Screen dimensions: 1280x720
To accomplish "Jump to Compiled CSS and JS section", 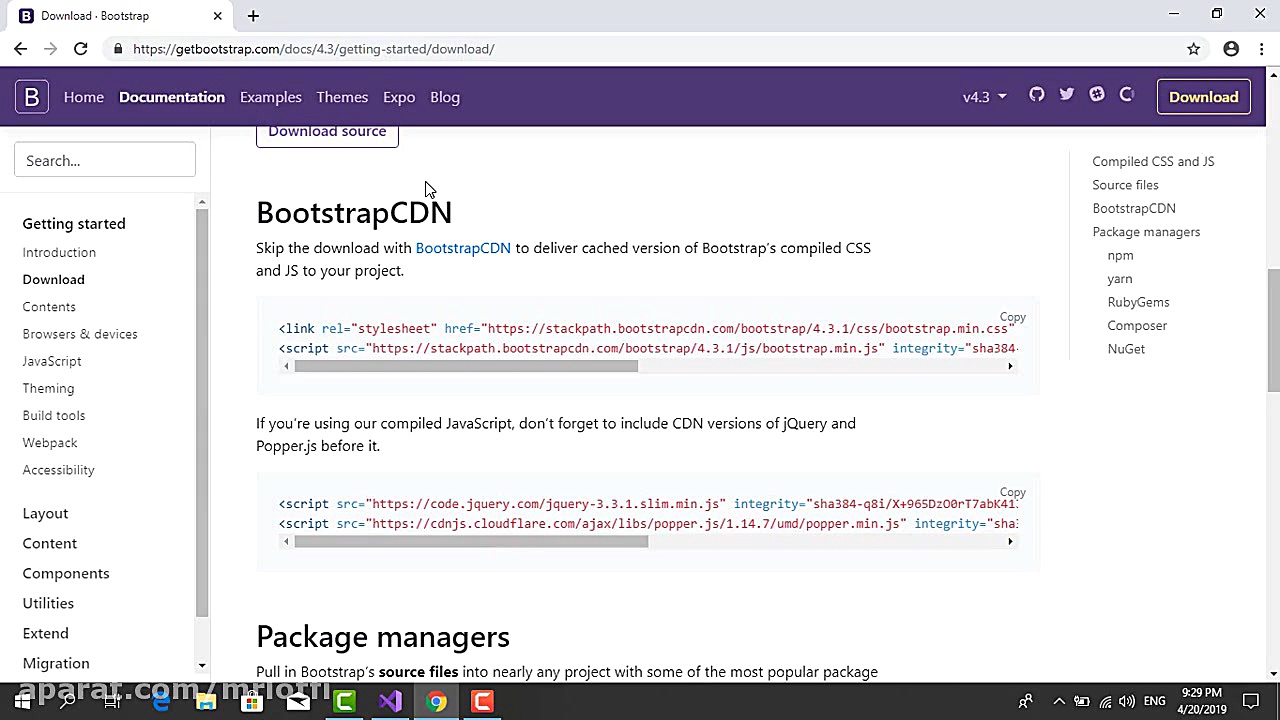I will (x=1153, y=161).
